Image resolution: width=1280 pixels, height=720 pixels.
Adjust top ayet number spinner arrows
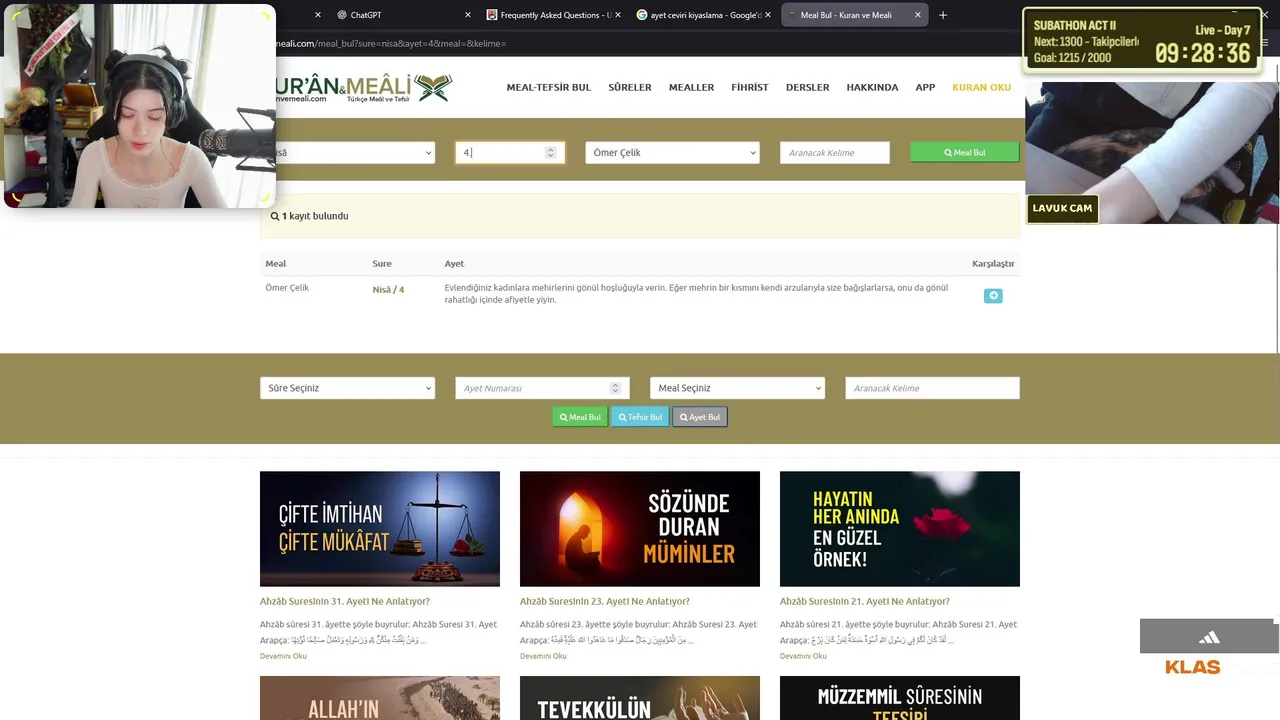(x=550, y=153)
